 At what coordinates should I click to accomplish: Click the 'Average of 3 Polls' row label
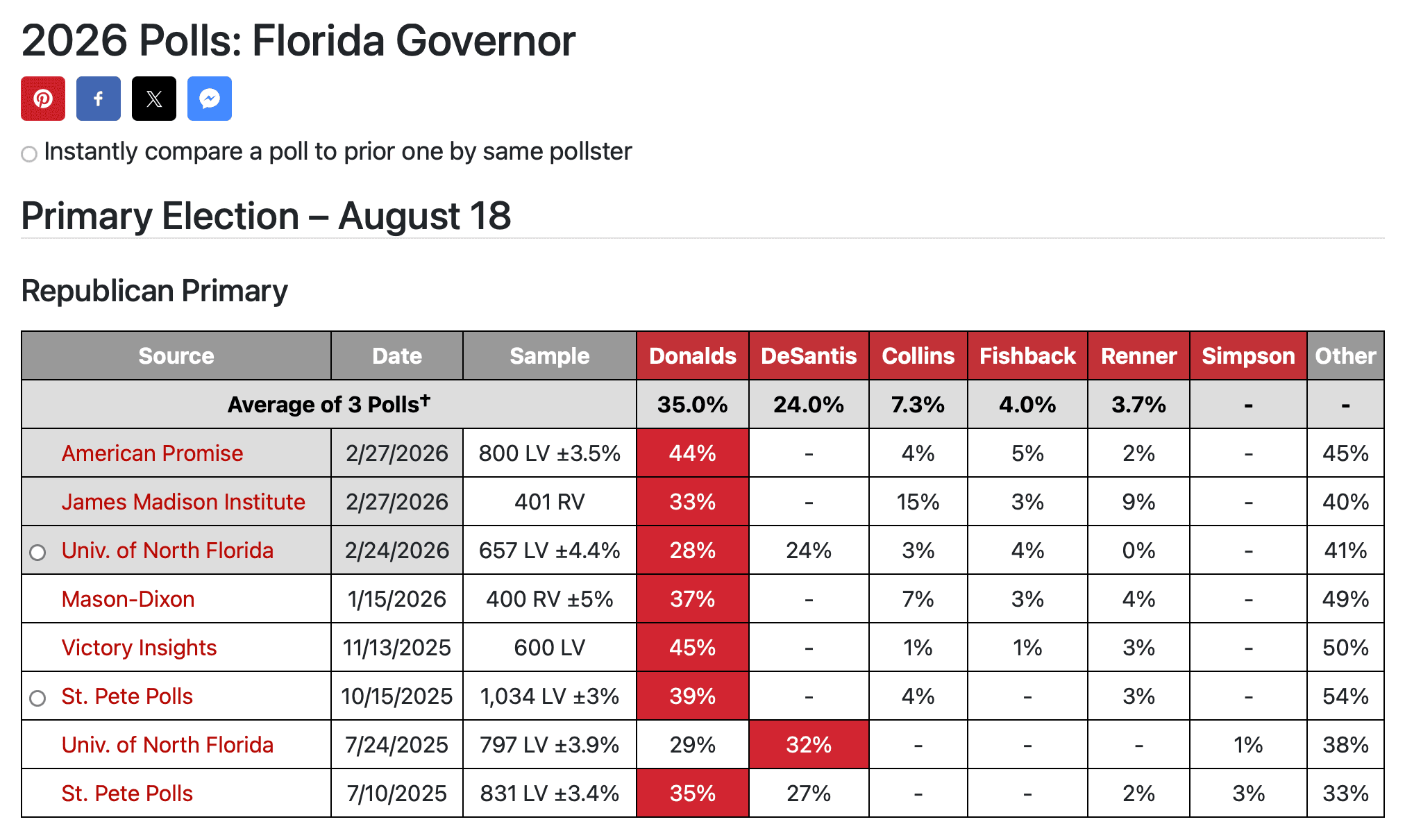point(328,405)
